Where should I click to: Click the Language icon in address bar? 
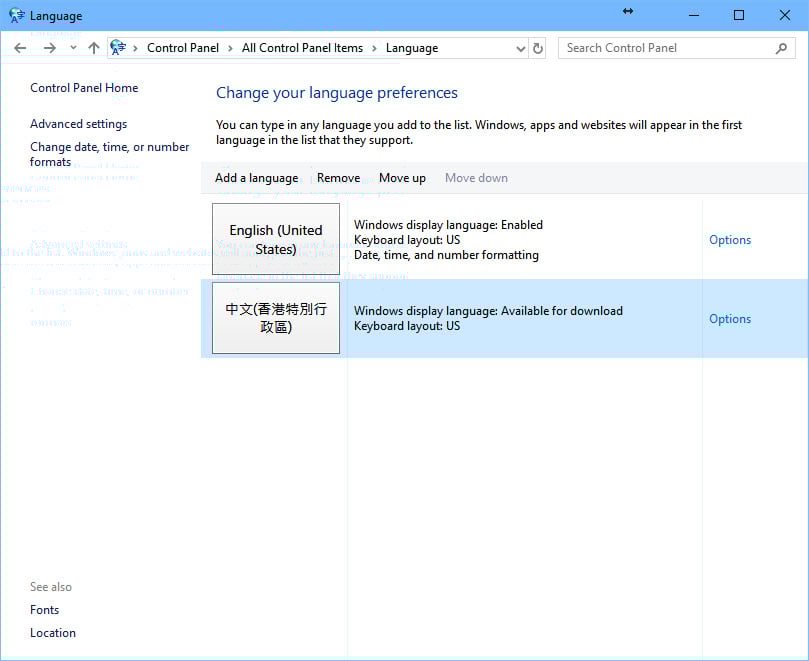(118, 47)
